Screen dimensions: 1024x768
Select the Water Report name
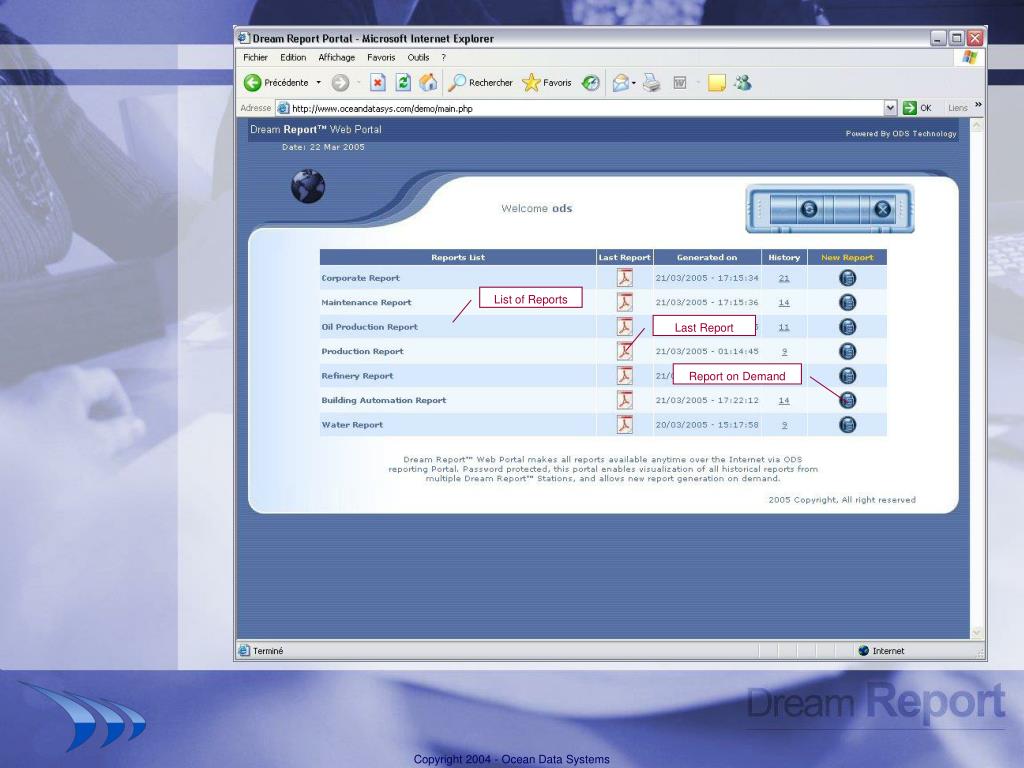(x=352, y=424)
